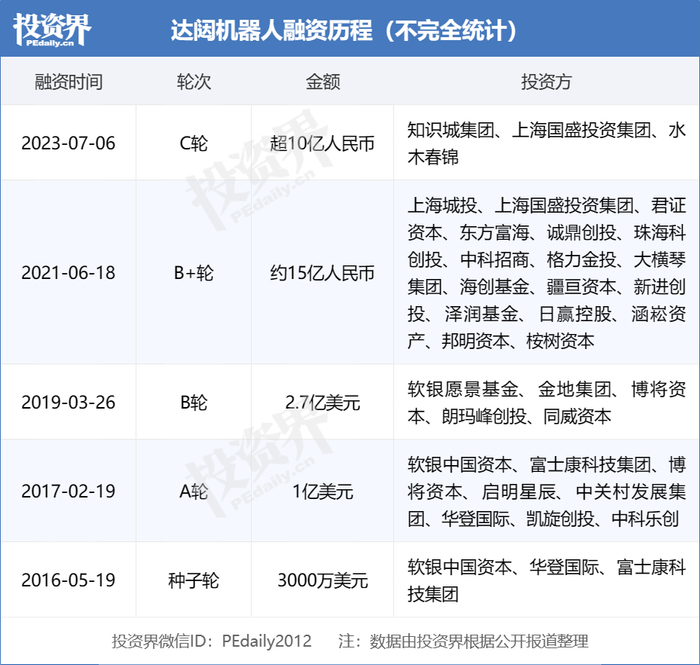The image size is (700, 665).
Task: Select the C轮 round cell
Action: click(x=194, y=143)
